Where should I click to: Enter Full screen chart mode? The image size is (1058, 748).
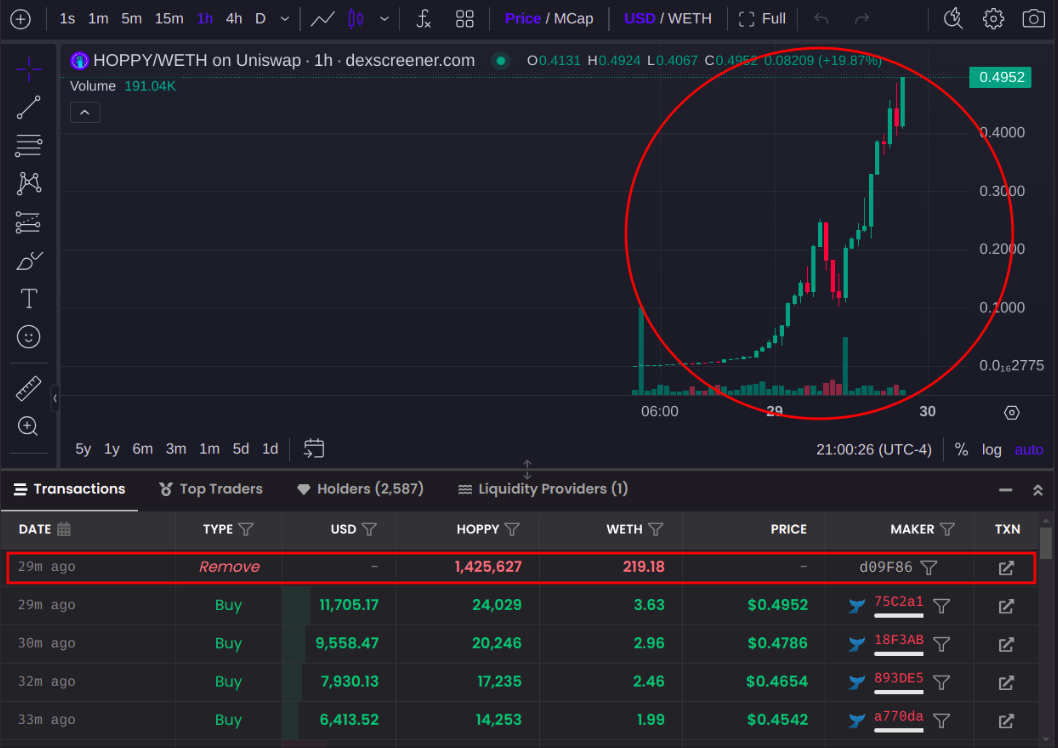[762, 19]
